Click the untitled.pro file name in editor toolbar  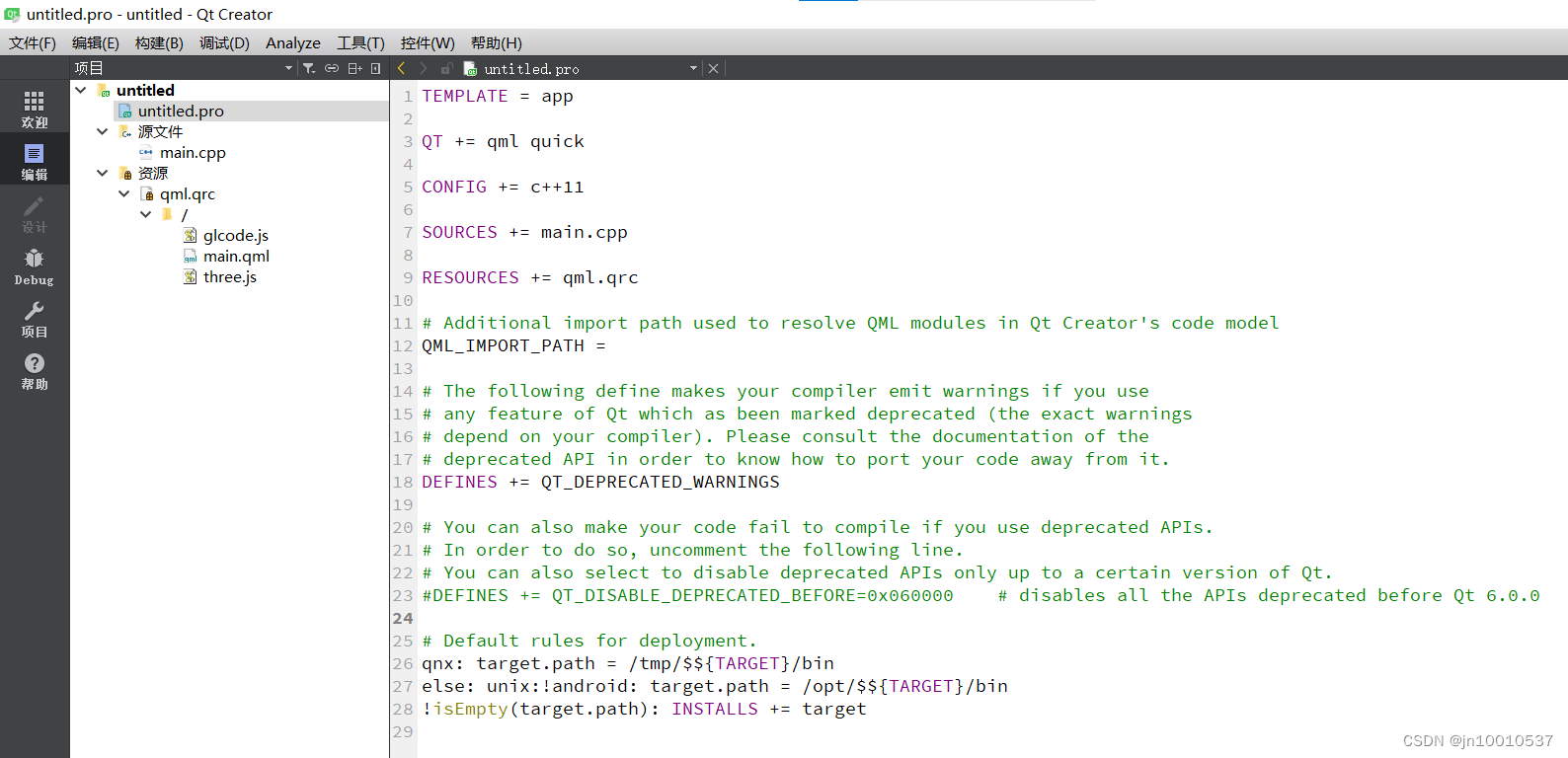tap(531, 69)
